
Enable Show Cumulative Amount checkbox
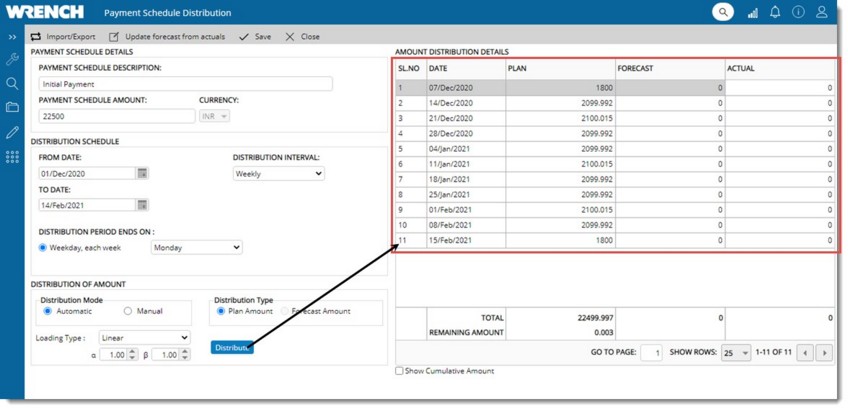point(400,371)
